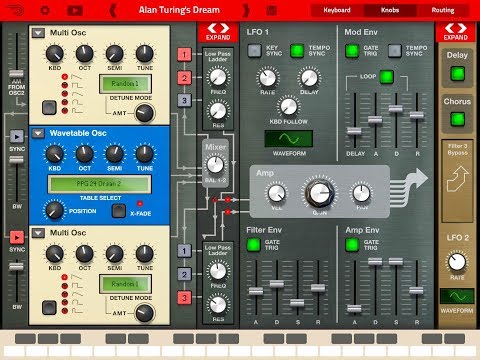Viewport: 480px width, 360px height.
Task: Select upper filter routing button 3
Action: coord(184,100)
